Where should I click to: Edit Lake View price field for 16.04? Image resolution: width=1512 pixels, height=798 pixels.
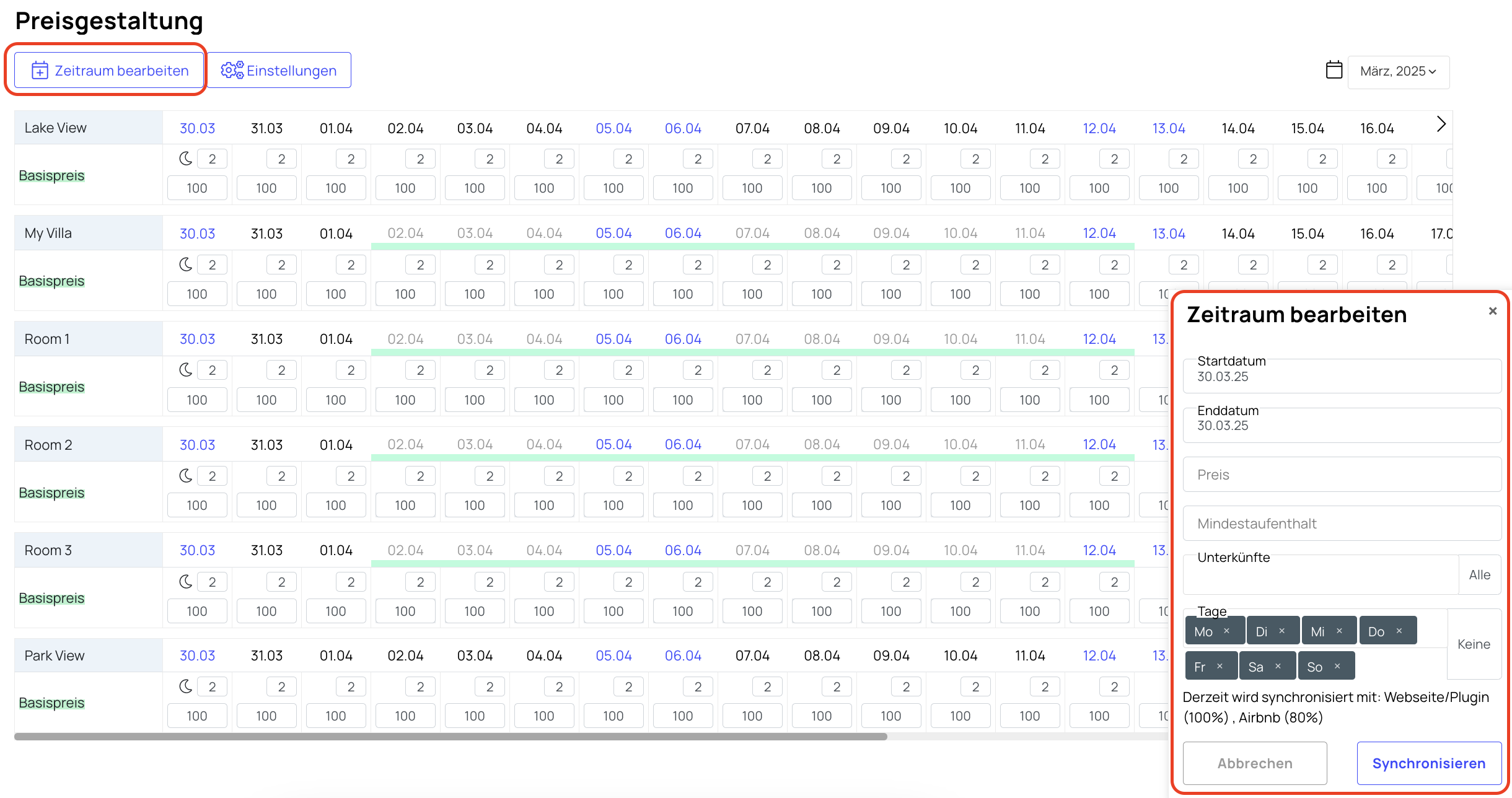click(1377, 188)
